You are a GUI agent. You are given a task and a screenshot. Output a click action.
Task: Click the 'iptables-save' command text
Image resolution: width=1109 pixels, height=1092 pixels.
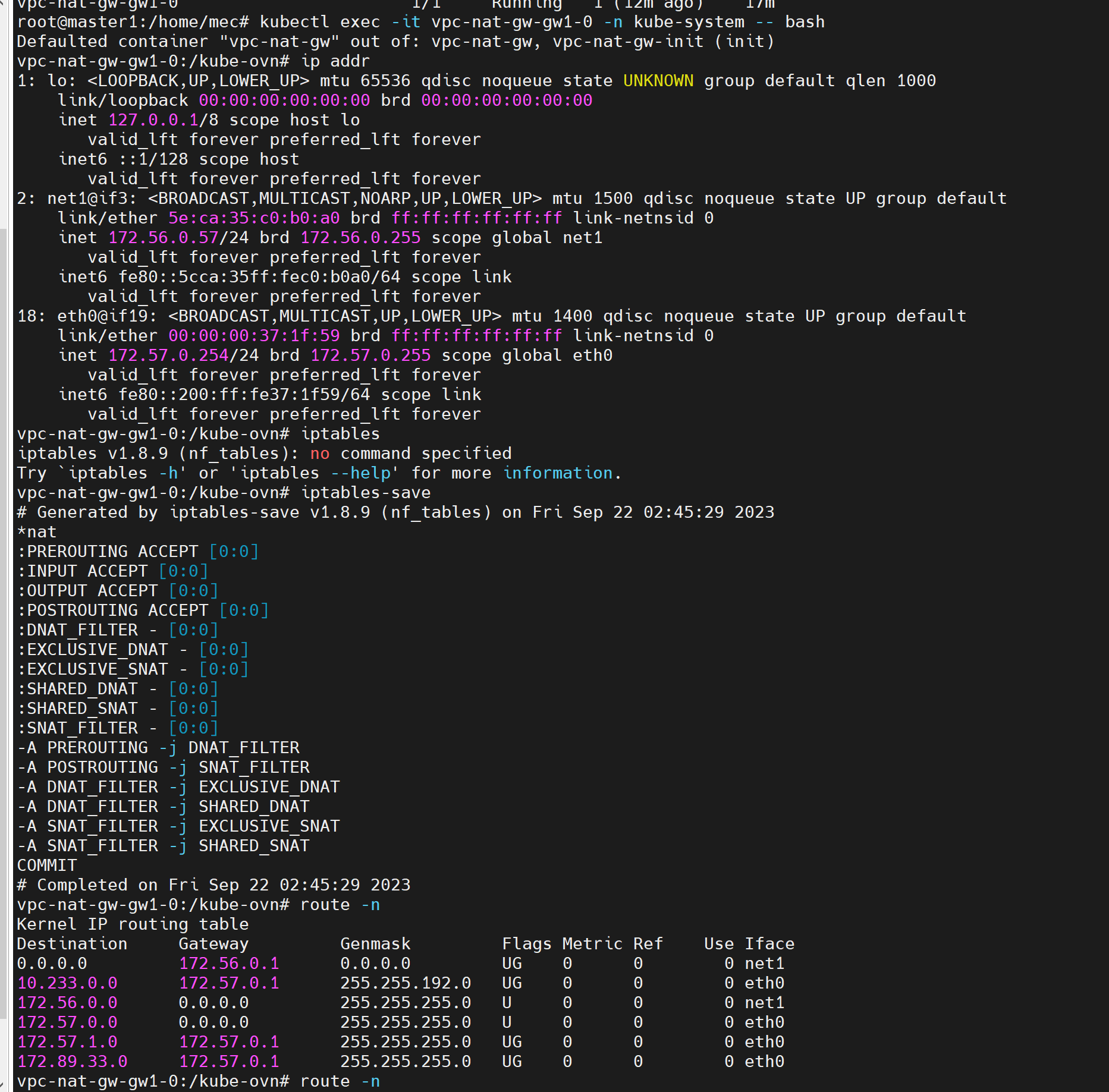[366, 492]
